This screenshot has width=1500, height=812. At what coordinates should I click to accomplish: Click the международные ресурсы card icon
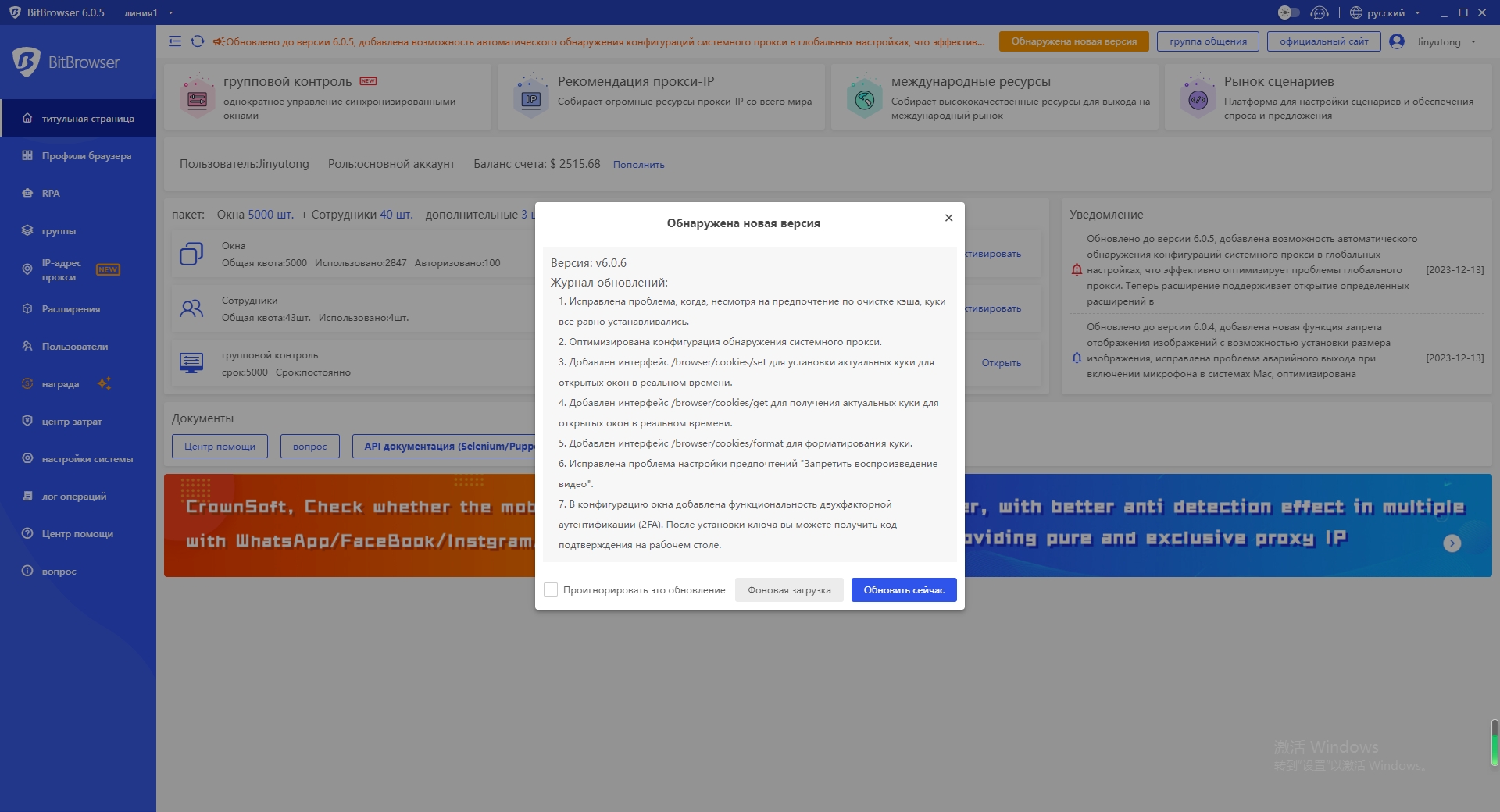pyautogui.click(x=864, y=97)
